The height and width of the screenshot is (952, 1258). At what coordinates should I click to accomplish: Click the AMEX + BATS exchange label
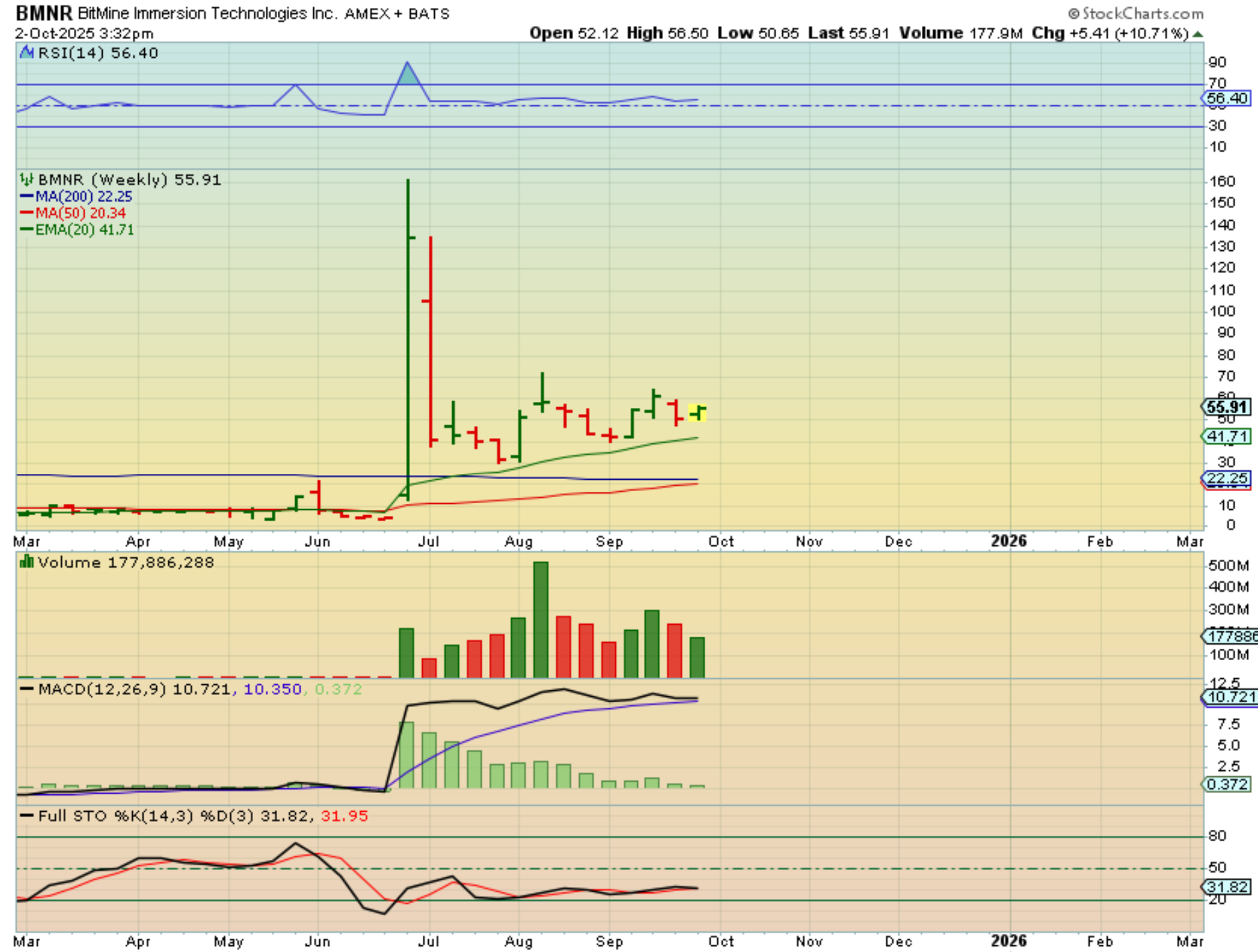coord(397,13)
